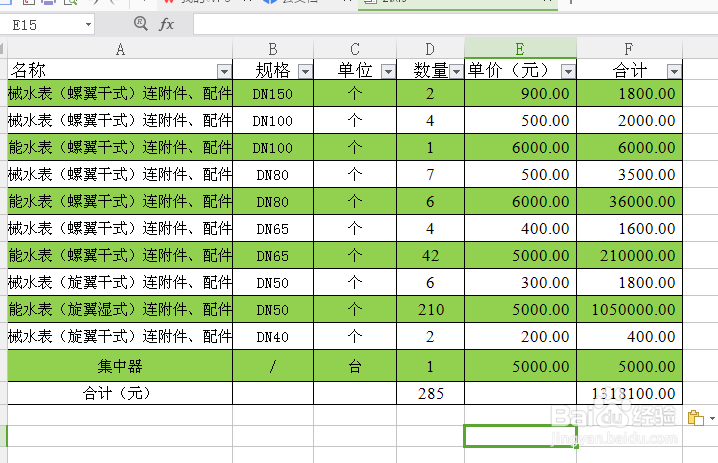Select the total quantity cell 285
718x463 pixels.
(x=430, y=393)
